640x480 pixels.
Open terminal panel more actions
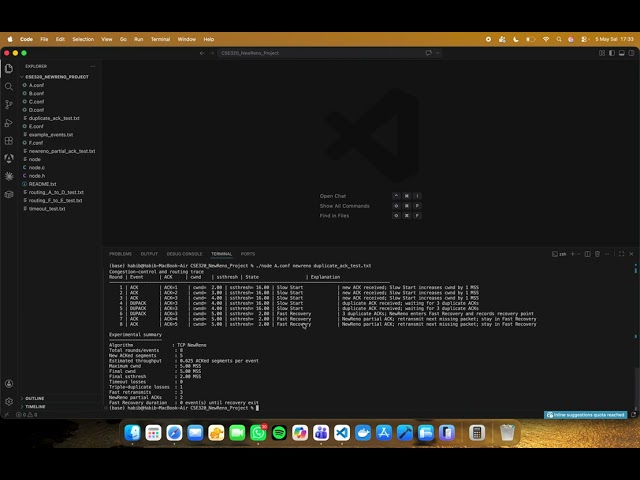coord(607,254)
